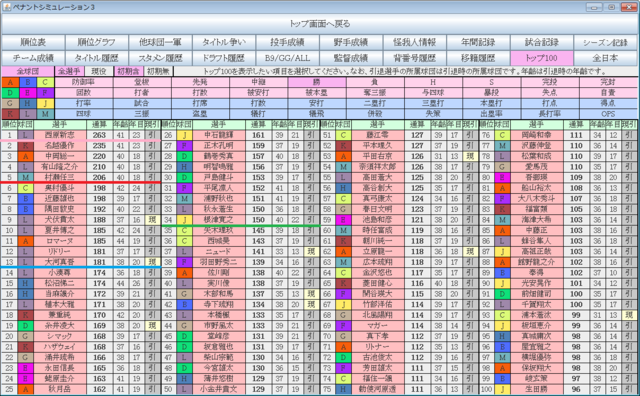Toggle the 全球団 all-teams filter
640x396 pixels.
(28, 71)
